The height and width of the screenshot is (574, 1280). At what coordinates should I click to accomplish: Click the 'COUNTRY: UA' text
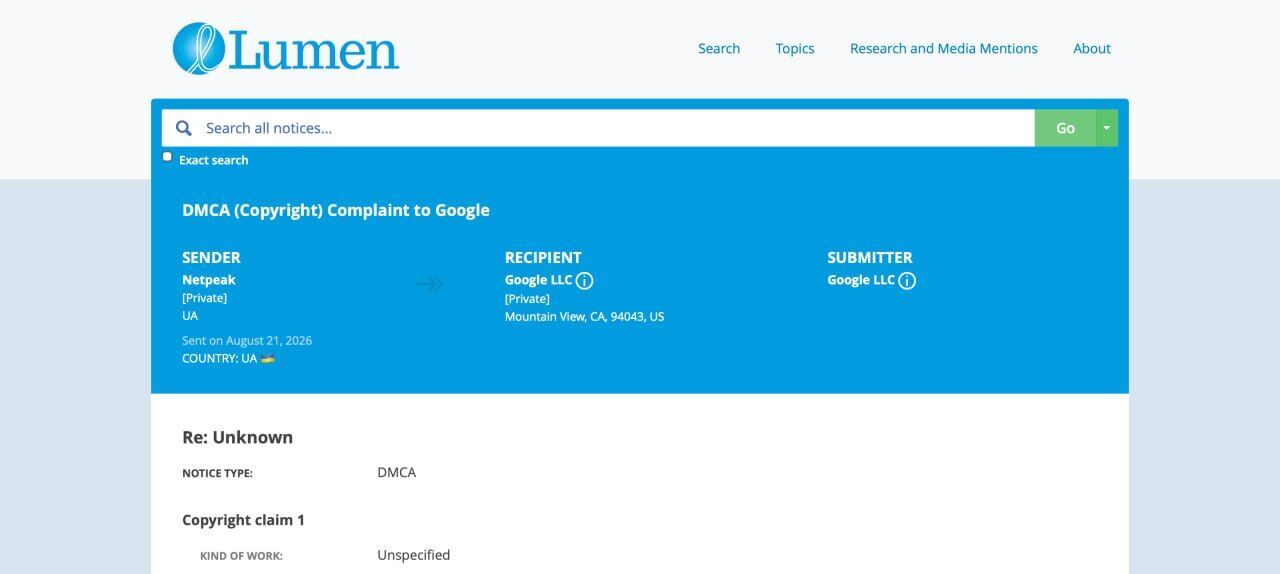click(219, 358)
